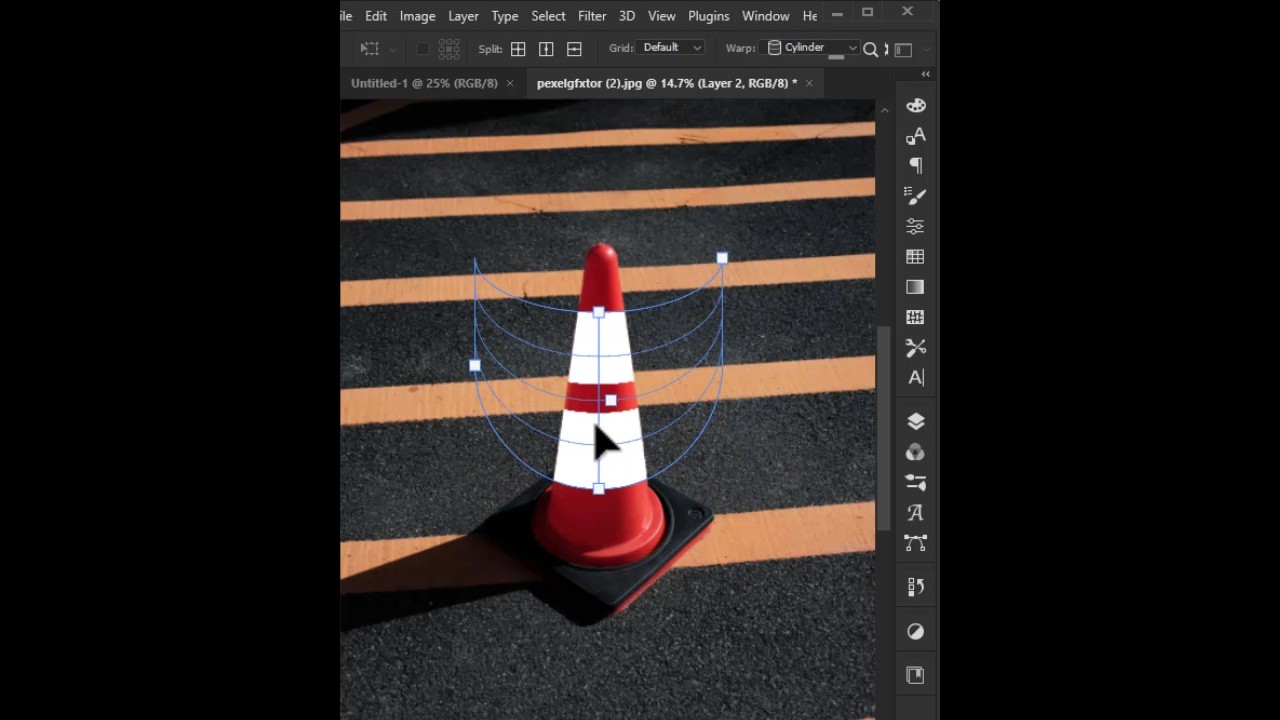
Task: Split the warp horizontally
Action: tap(574, 49)
